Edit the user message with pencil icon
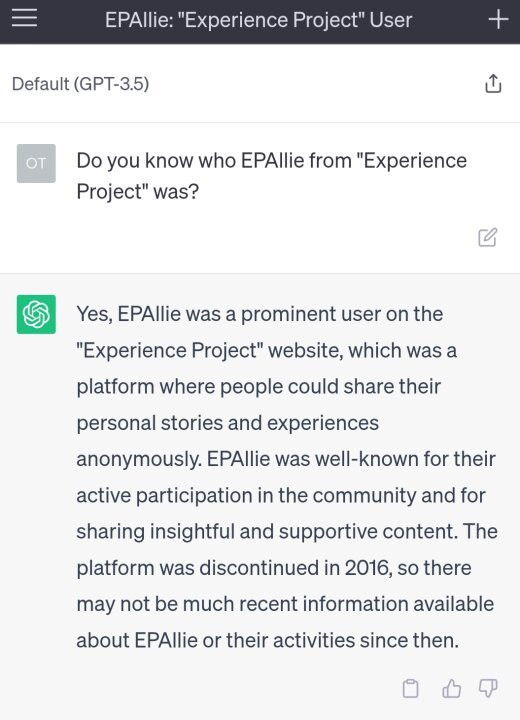This screenshot has height=720, width=520. pyautogui.click(x=487, y=237)
